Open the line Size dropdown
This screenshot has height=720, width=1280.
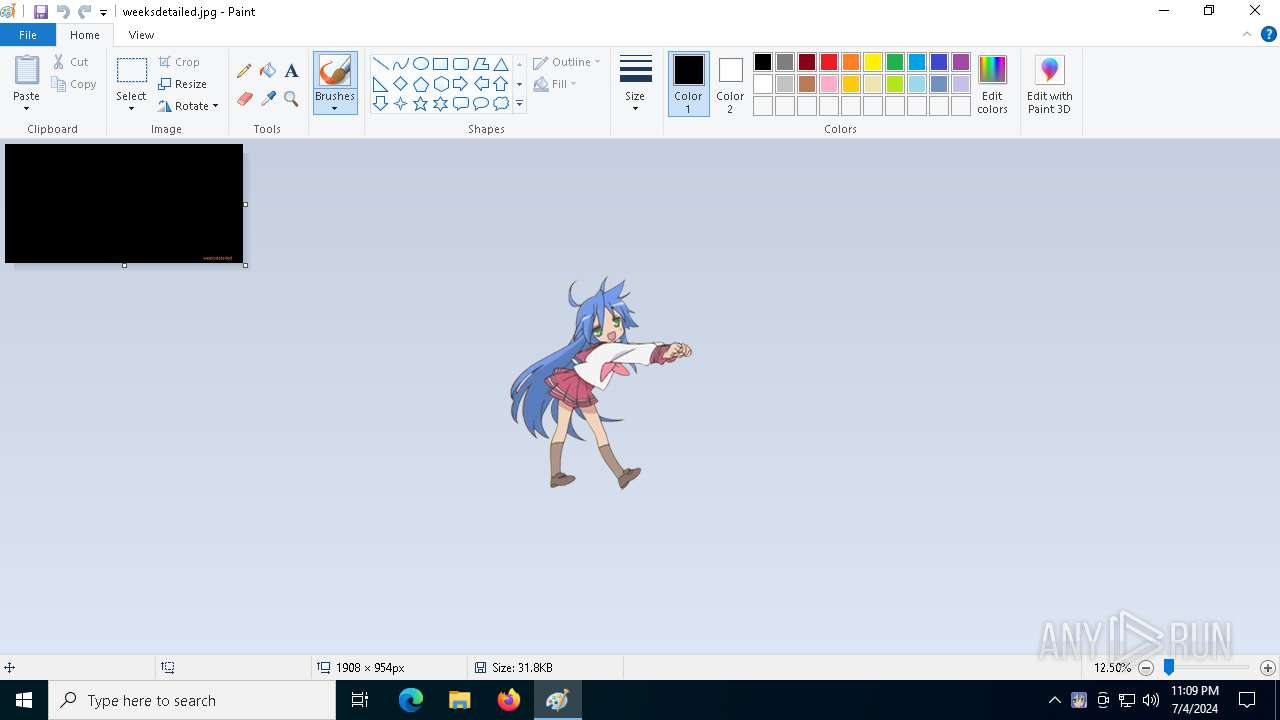635,83
